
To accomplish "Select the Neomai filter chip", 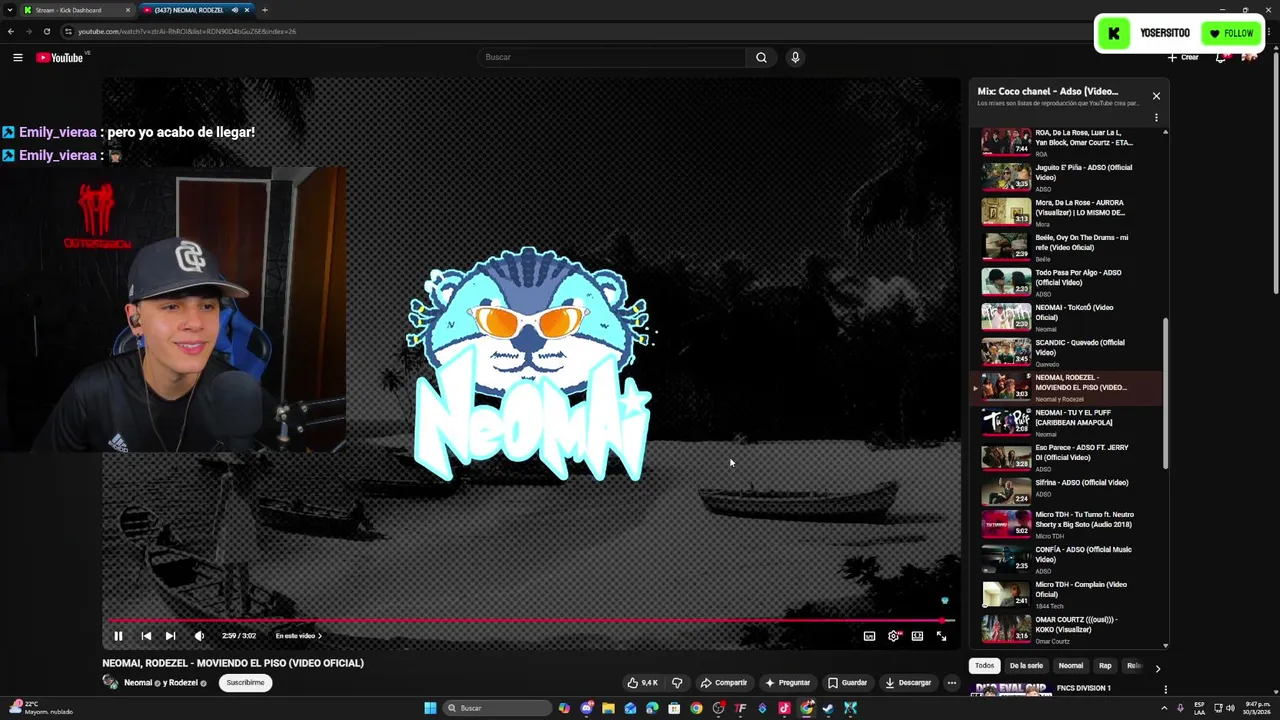I will coord(1071,666).
